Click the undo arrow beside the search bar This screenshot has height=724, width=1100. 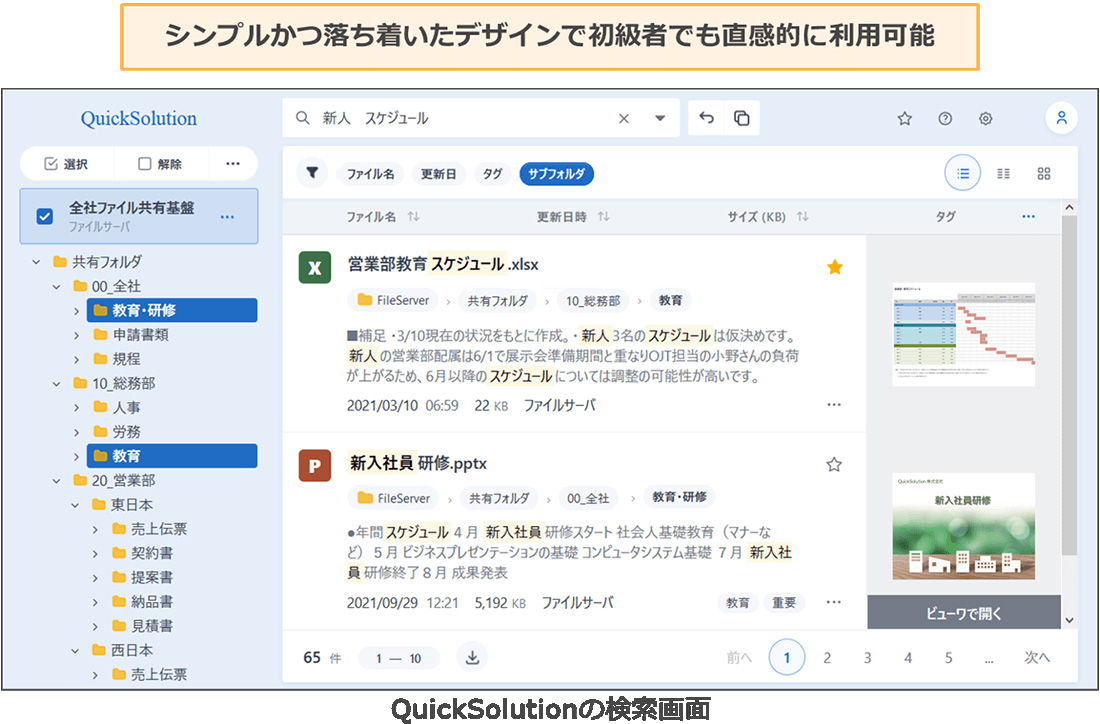click(707, 117)
